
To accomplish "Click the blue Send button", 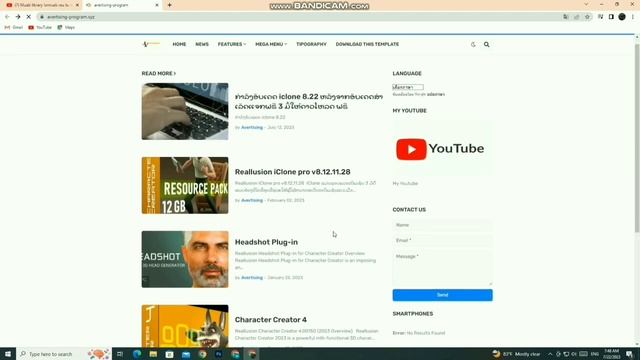I will pyautogui.click(x=442, y=295).
